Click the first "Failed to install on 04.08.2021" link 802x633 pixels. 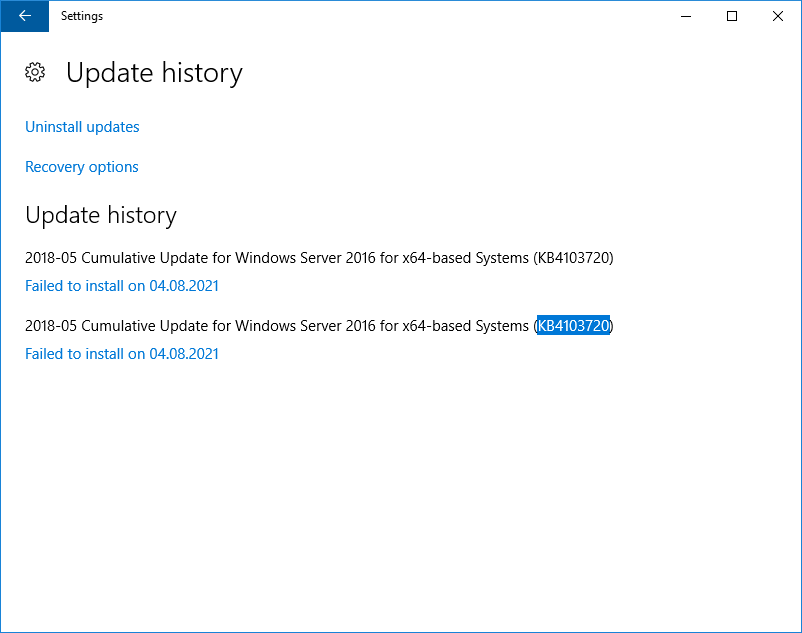122,286
